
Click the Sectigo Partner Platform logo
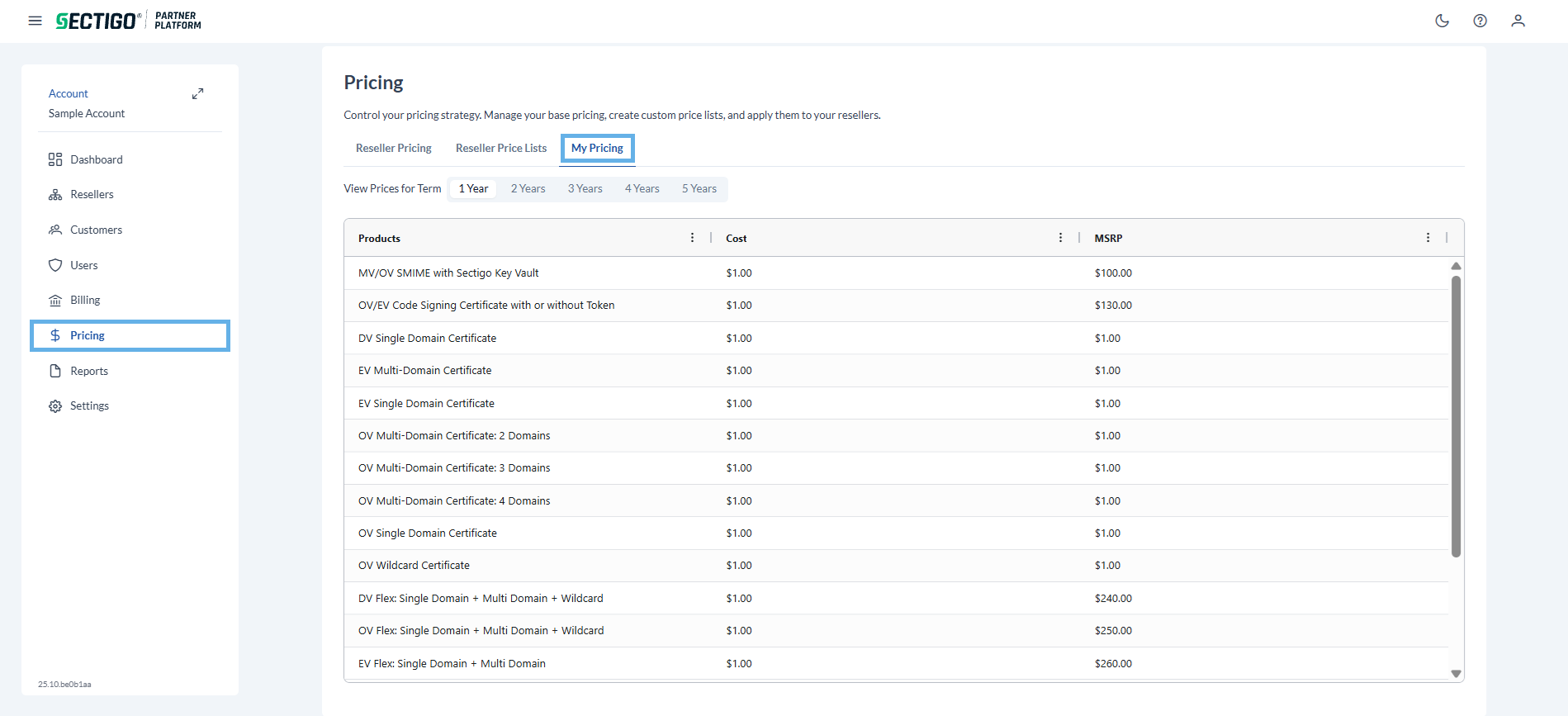[x=129, y=21]
